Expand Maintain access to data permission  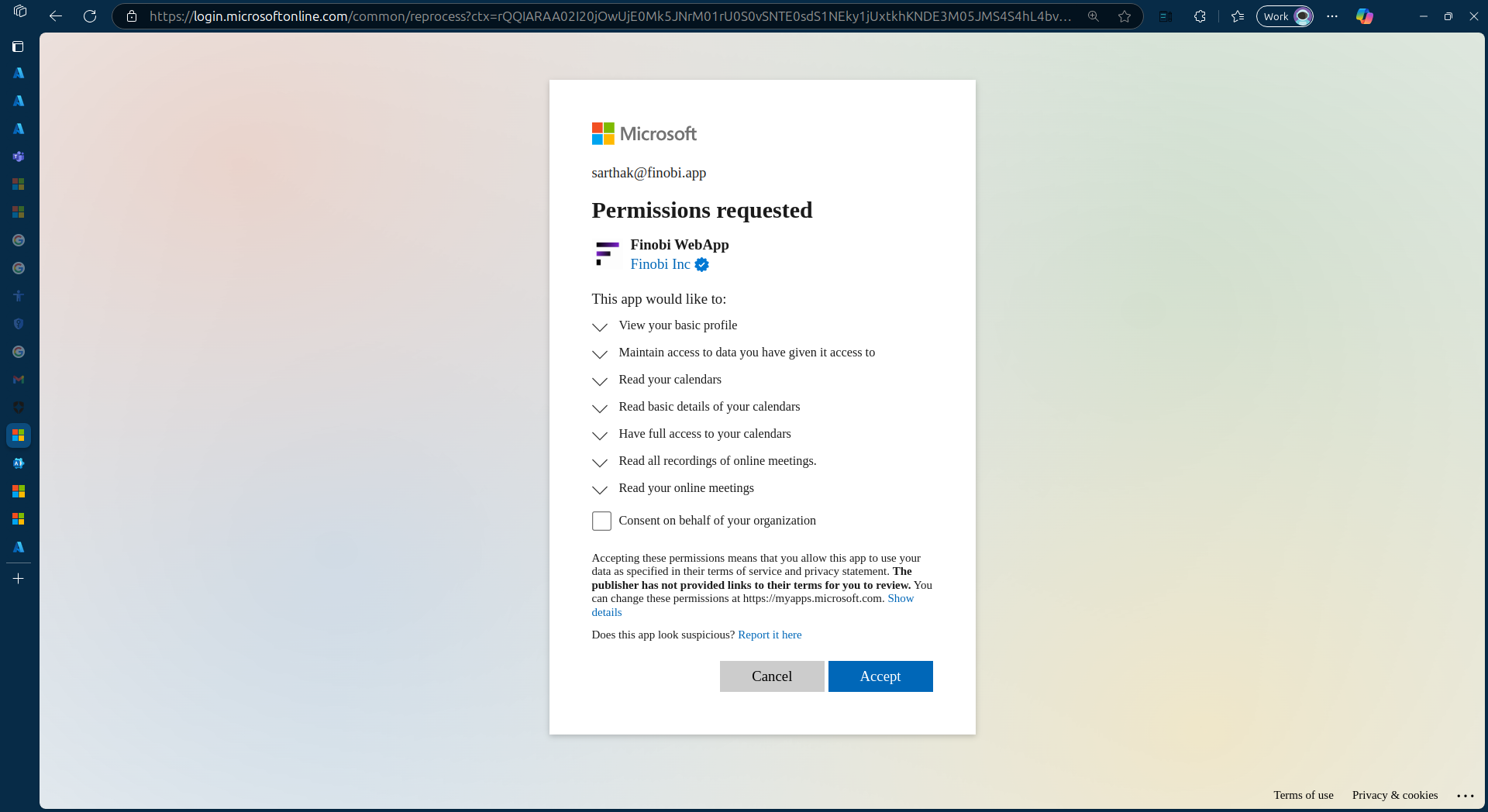(600, 353)
